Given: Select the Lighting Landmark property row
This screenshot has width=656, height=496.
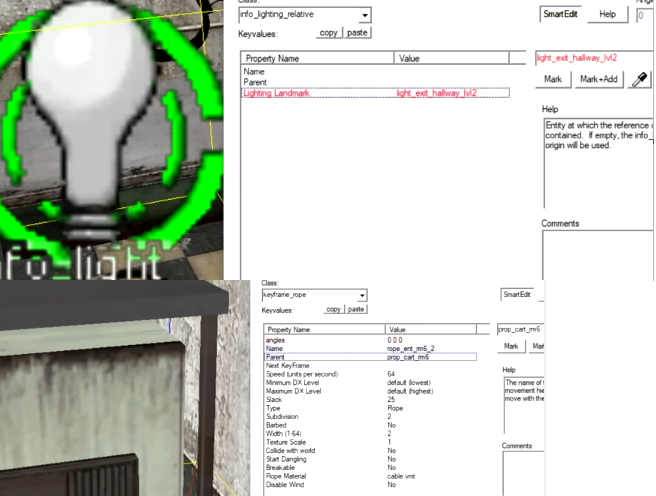Looking at the screenshot, I should (x=376, y=93).
